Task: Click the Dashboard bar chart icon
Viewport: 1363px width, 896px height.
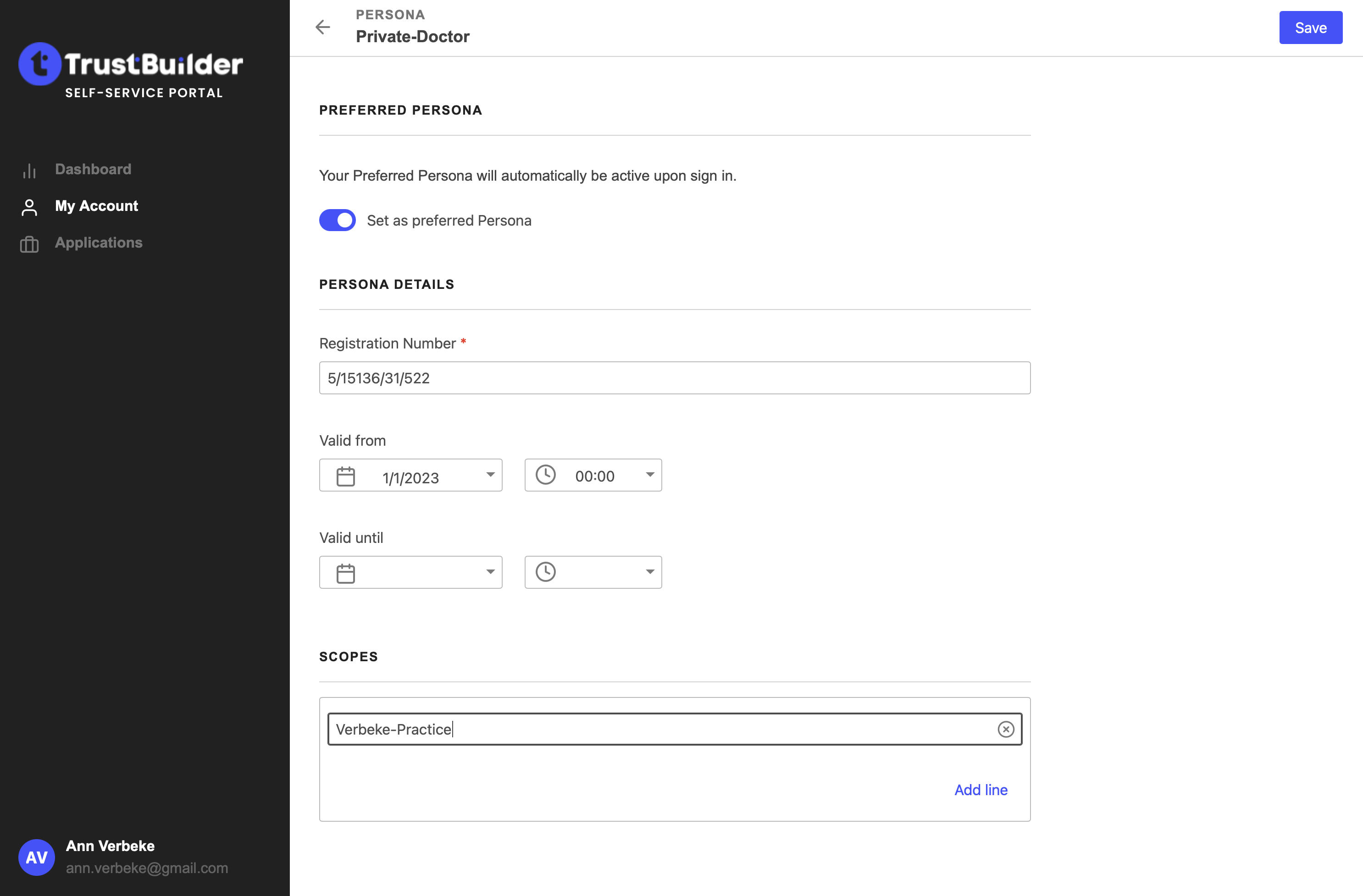Action: pos(29,171)
